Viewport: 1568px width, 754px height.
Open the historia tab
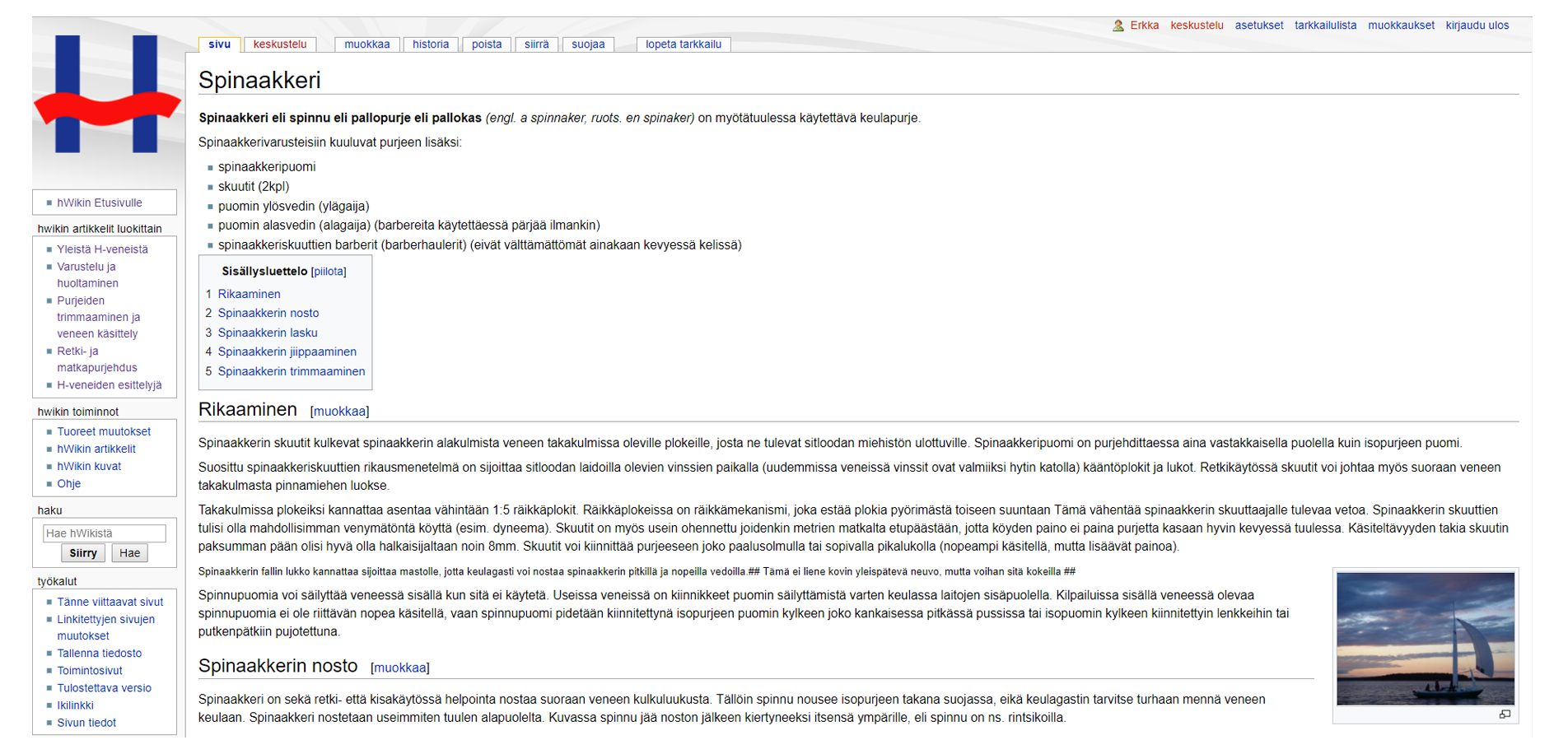[x=431, y=44]
